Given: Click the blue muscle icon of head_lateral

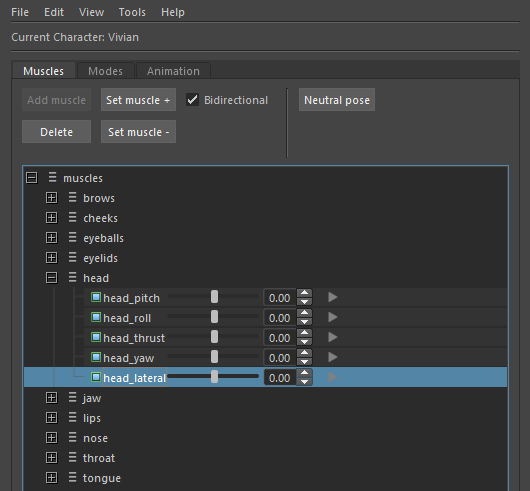Looking at the screenshot, I should [96, 377].
